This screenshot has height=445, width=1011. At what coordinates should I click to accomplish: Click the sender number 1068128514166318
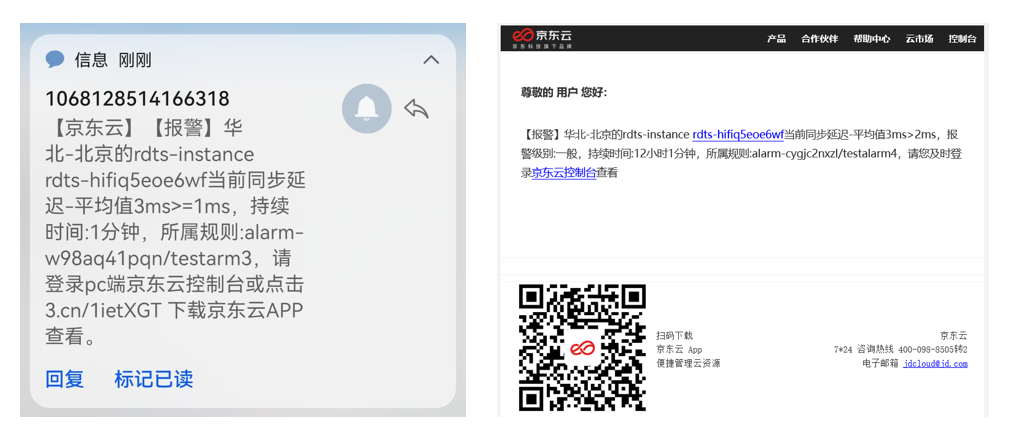137,99
